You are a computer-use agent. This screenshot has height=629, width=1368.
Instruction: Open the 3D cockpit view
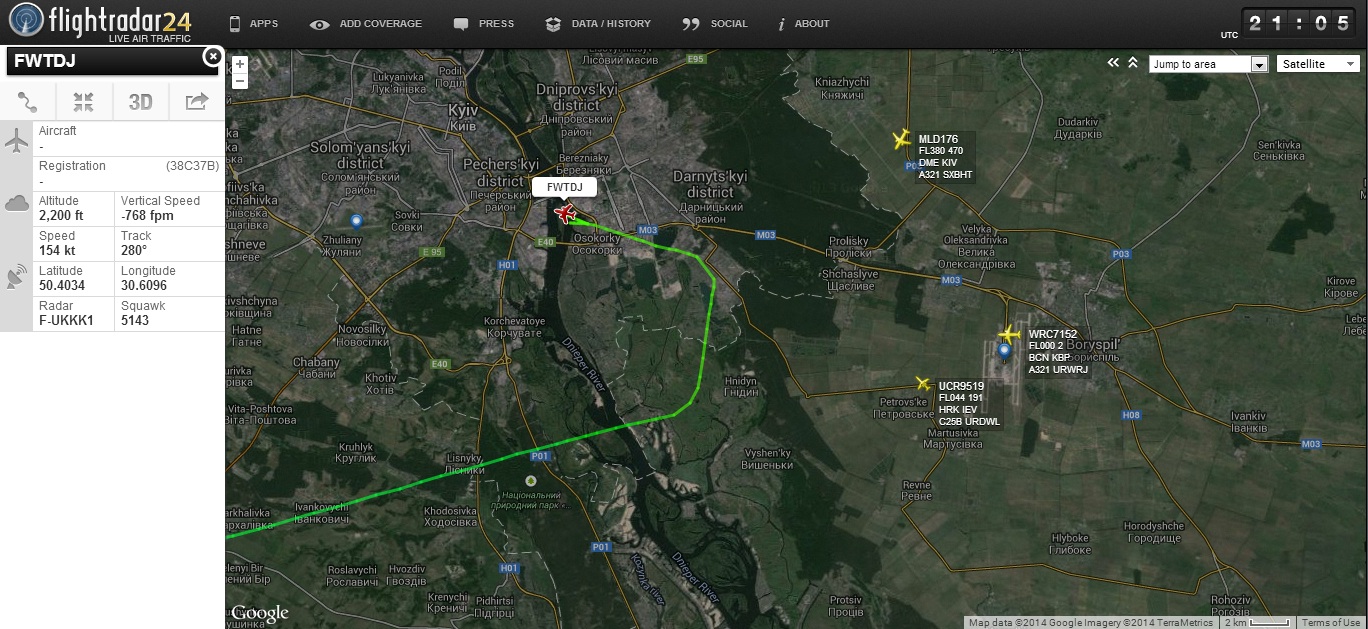[x=140, y=101]
